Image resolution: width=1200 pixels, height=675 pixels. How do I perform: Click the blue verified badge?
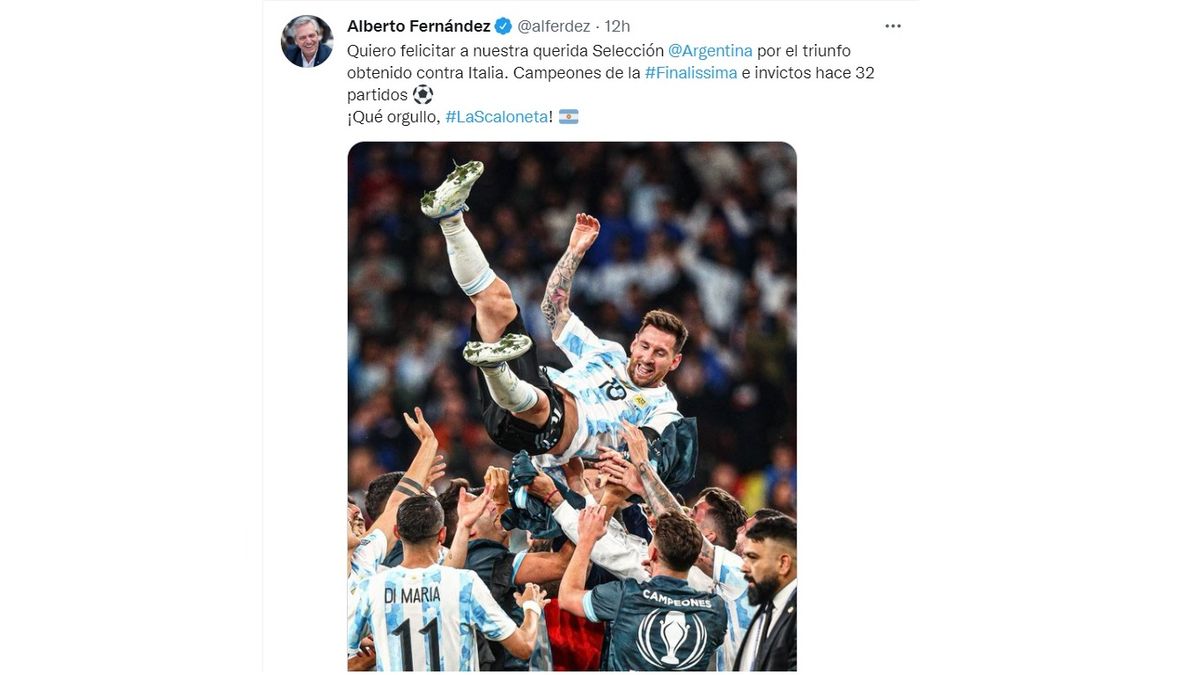(x=504, y=26)
